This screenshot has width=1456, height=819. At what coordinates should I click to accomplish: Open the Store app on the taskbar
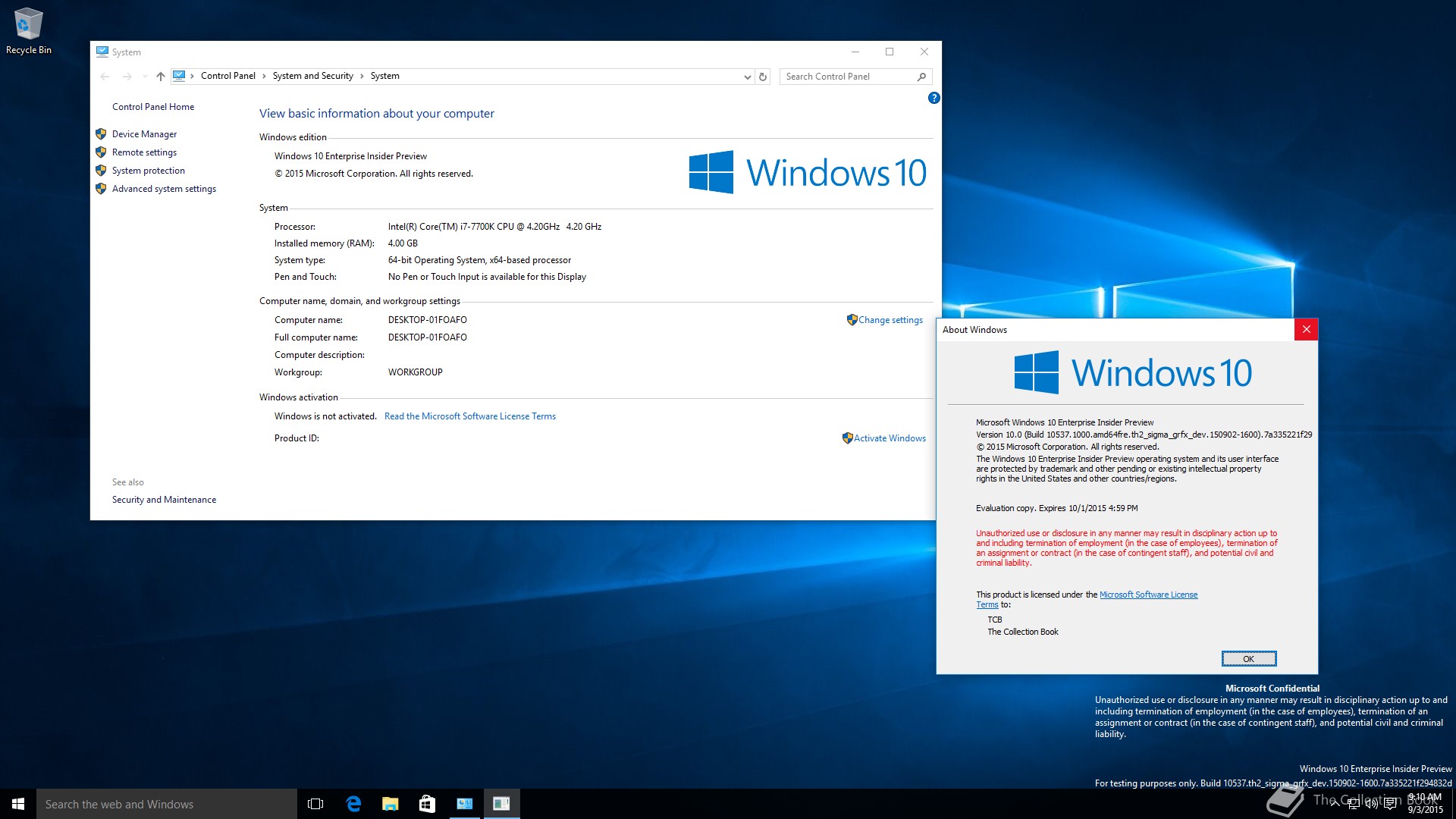click(x=428, y=804)
